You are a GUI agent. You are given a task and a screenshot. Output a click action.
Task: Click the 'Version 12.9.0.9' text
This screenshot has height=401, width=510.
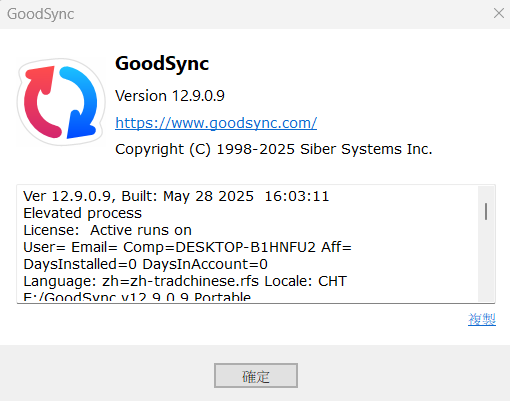coord(170,96)
